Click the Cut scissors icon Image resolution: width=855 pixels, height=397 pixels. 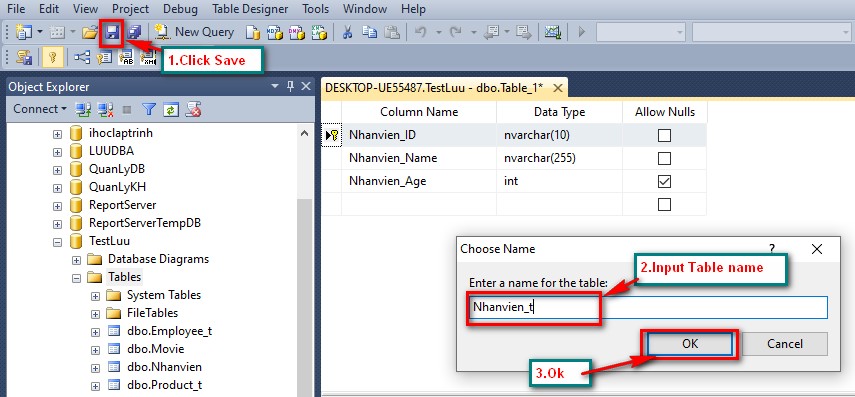[x=347, y=32]
